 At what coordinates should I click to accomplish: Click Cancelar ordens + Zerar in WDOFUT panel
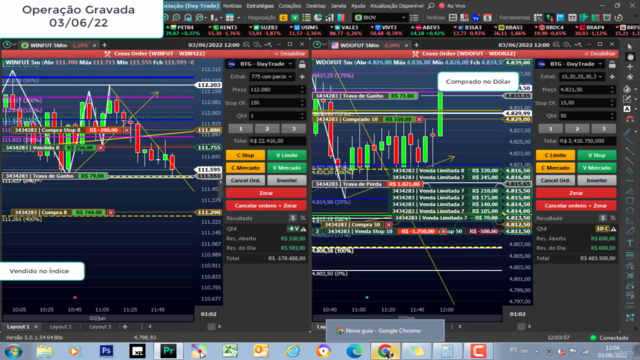[576, 206]
